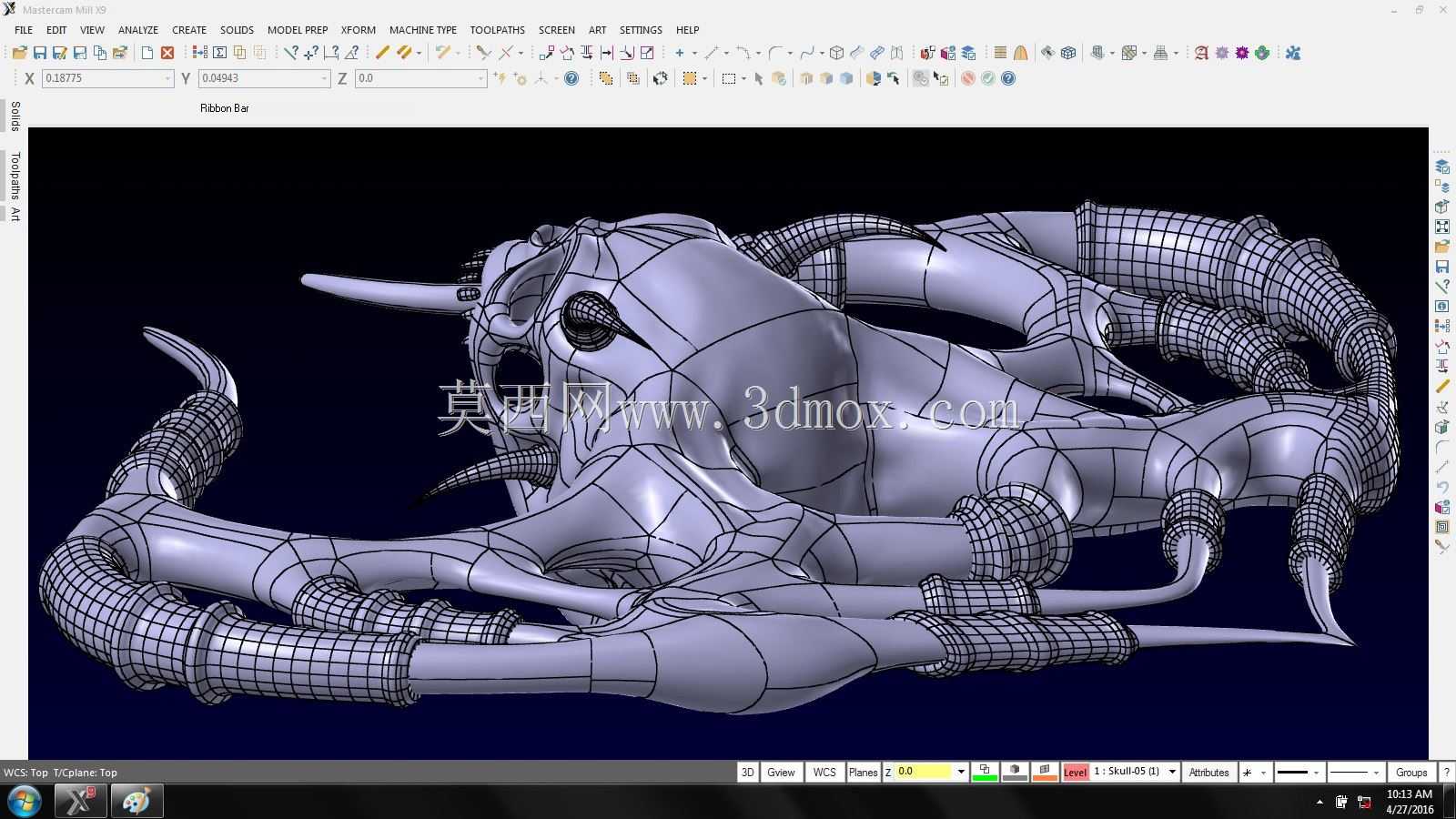Image resolution: width=1456 pixels, height=819 pixels.
Task: Toggle the dashed rectangle window selection
Action: coord(728,78)
